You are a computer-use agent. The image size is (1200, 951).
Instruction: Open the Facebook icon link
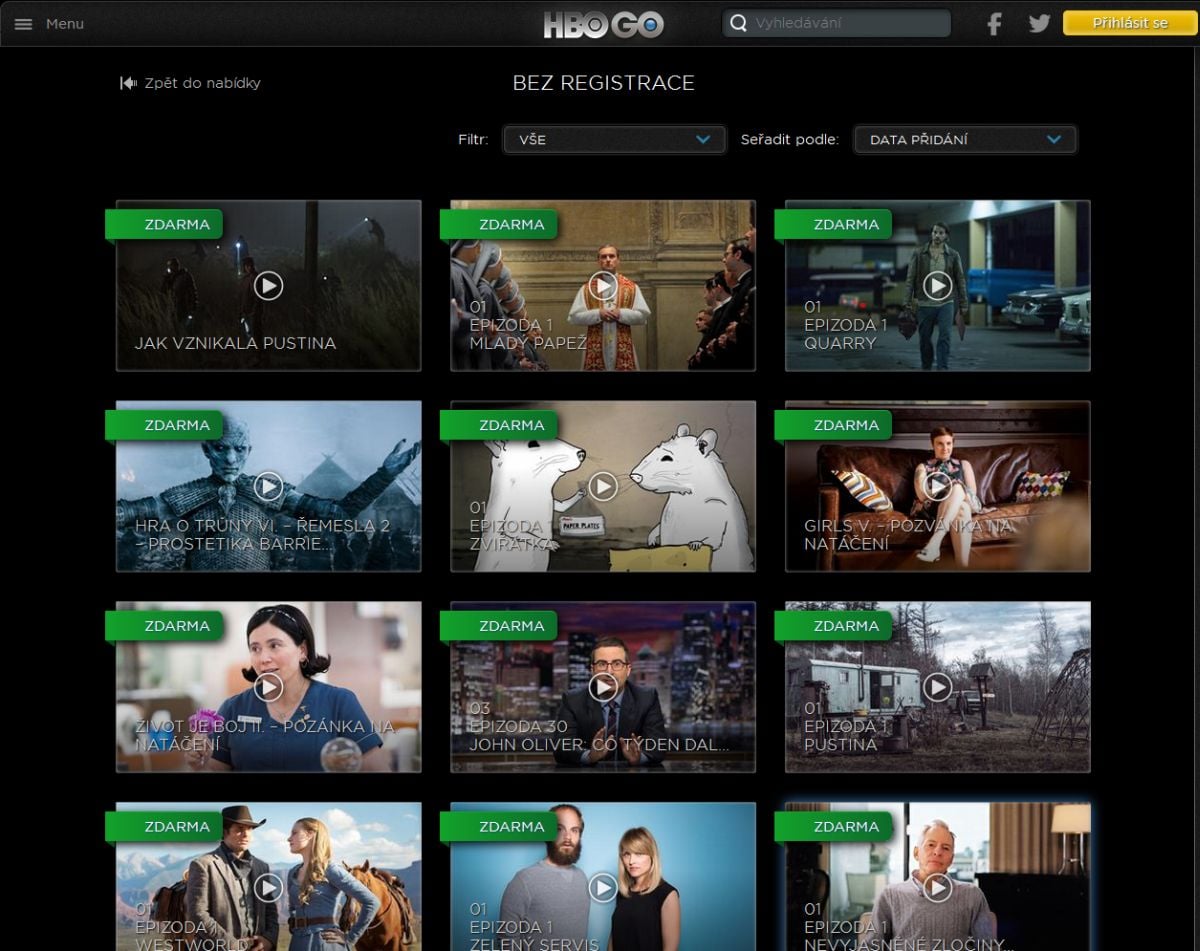[994, 24]
